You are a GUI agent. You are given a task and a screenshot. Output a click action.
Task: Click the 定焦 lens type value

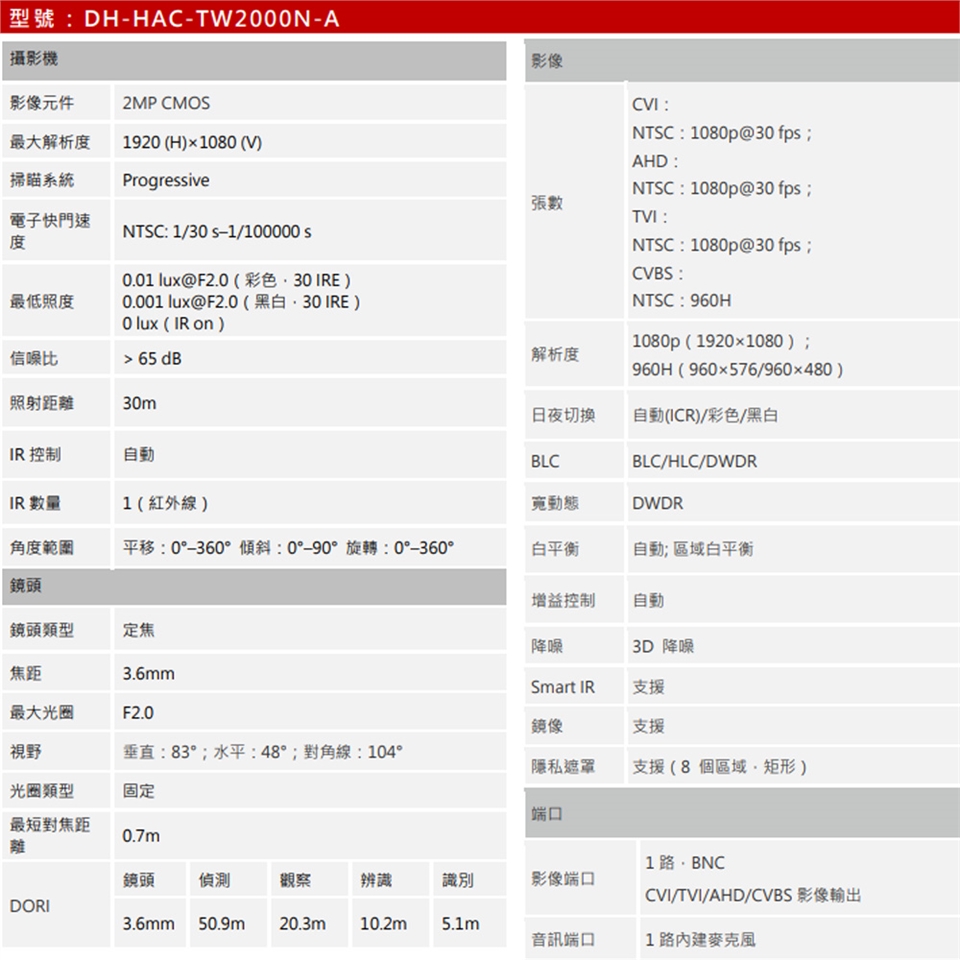(x=138, y=631)
